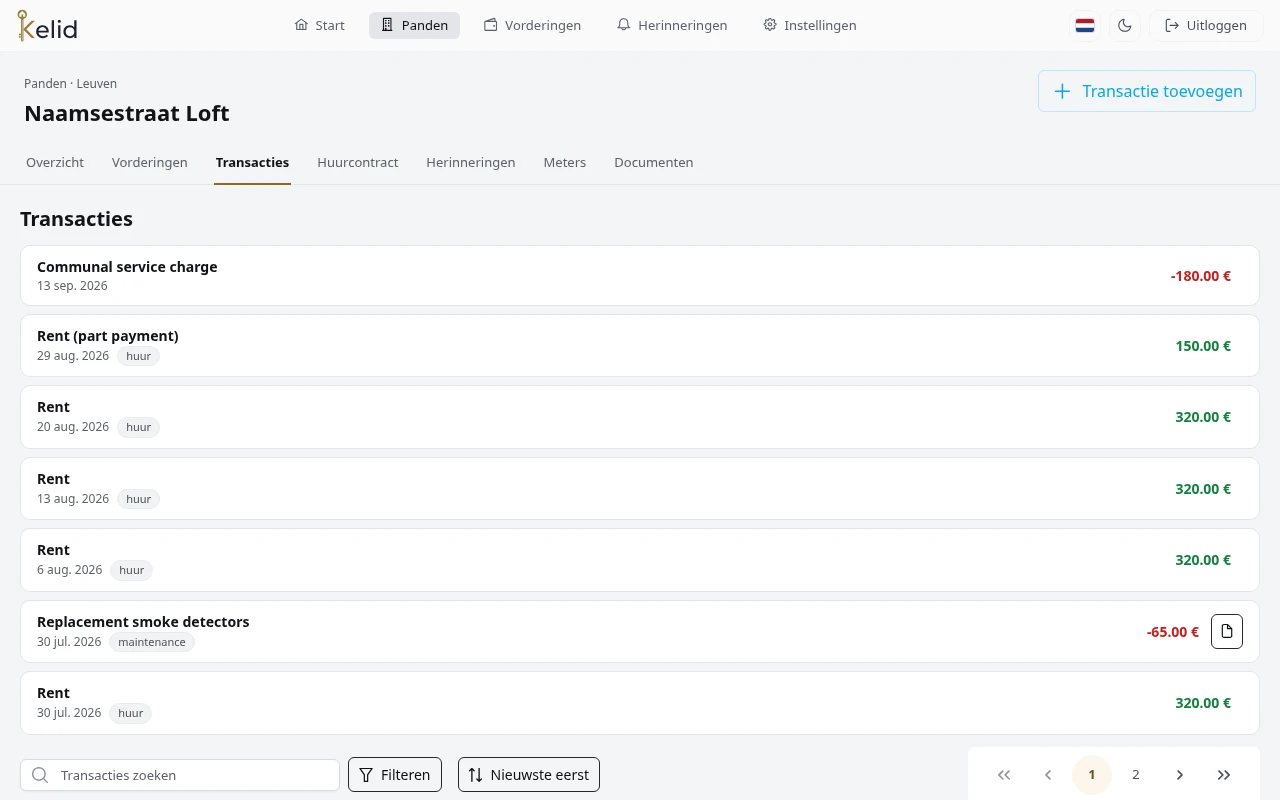
Task: Open Instellingen from top navigation
Action: click(x=809, y=25)
